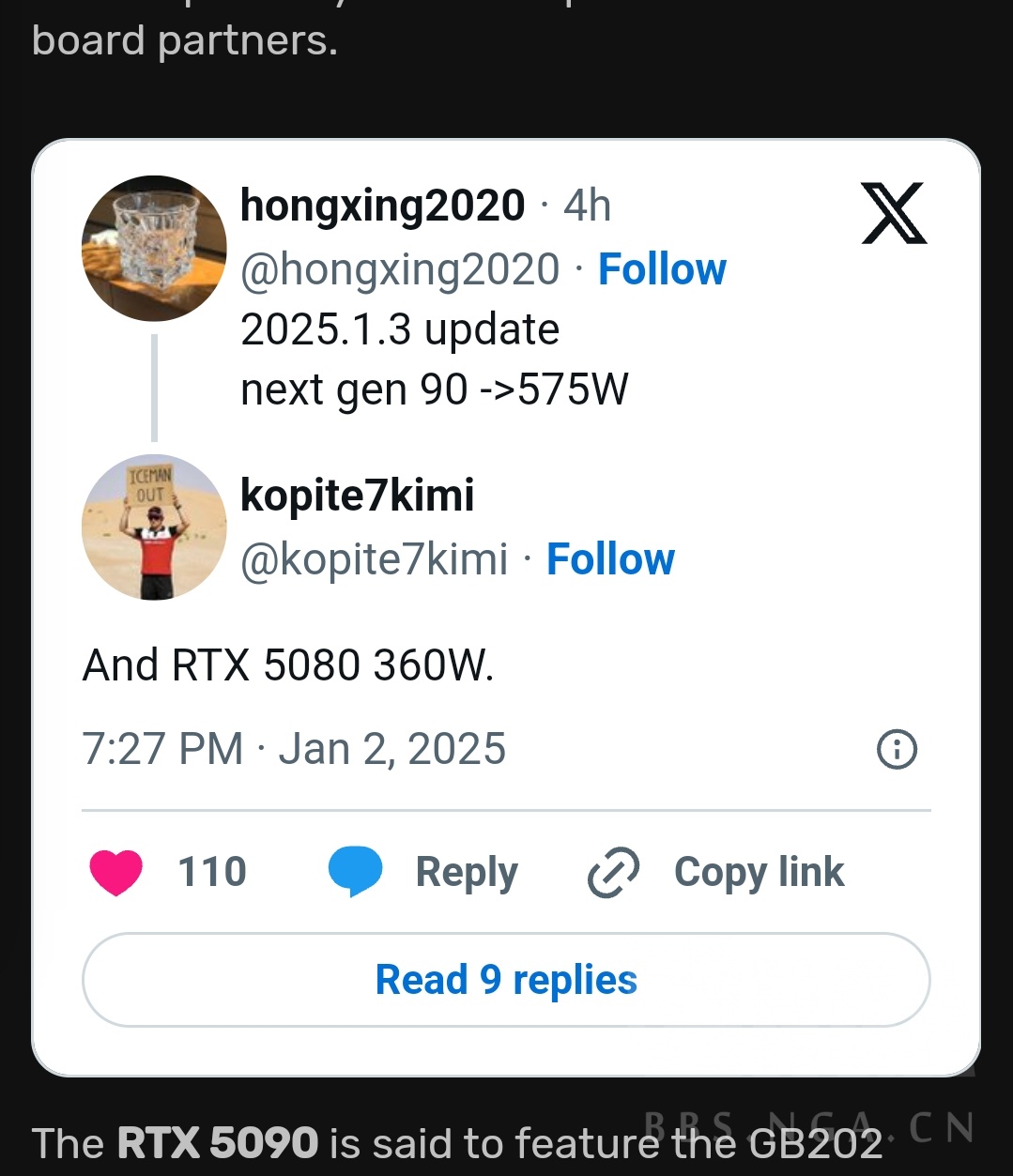Open the hongxing2020 whiskey glass avatar
This screenshot has height=1176, width=1013.
pyautogui.click(x=154, y=249)
